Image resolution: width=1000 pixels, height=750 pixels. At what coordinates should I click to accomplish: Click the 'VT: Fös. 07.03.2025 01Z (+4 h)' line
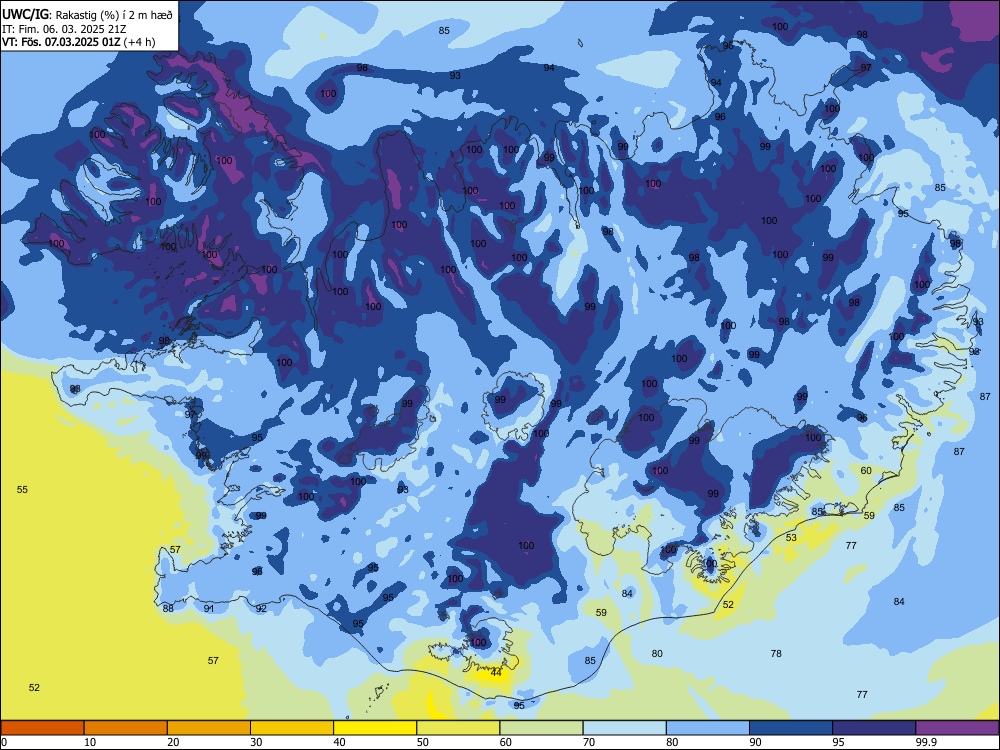pos(78,42)
